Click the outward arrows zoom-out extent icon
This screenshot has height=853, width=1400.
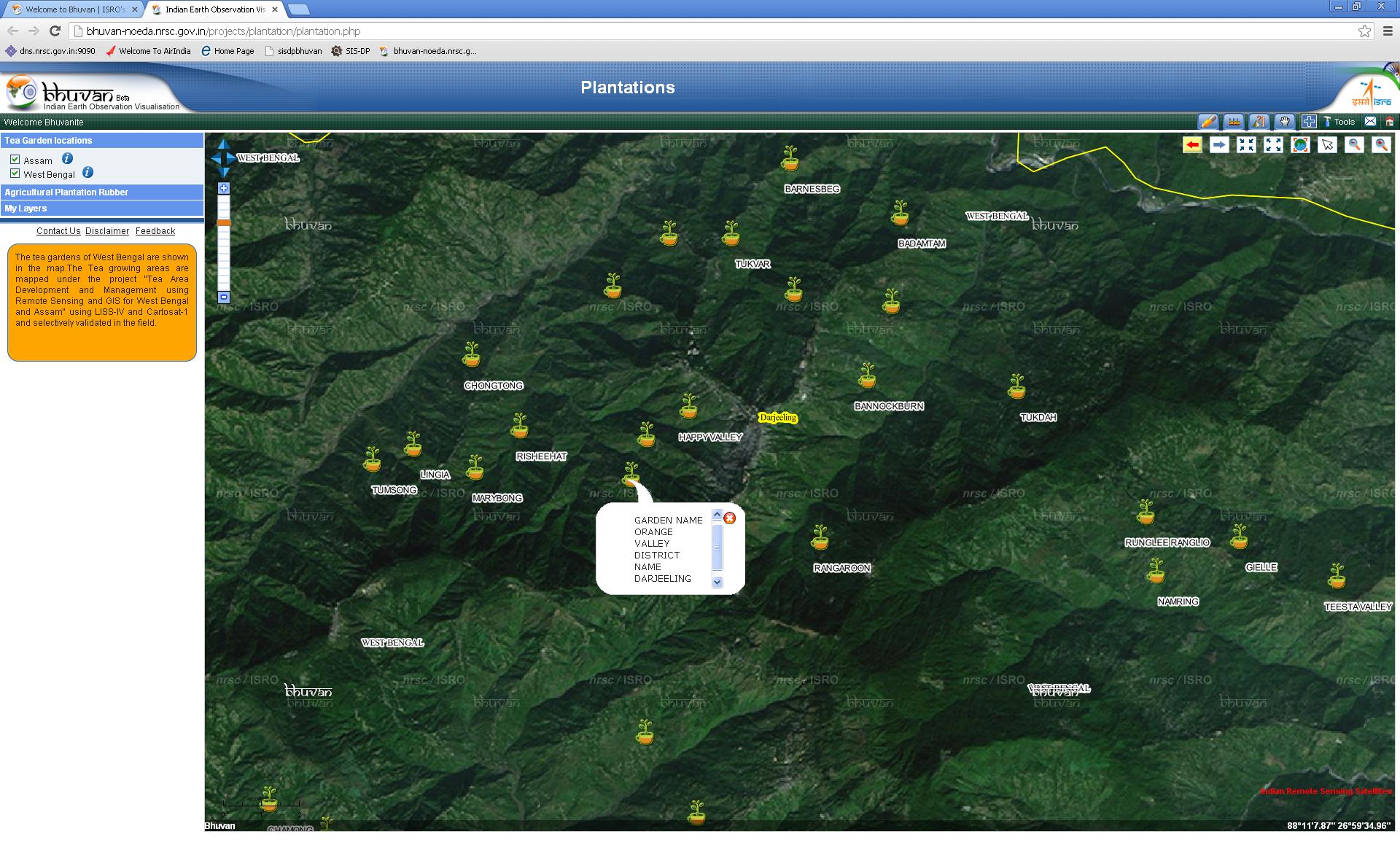coord(1273,145)
